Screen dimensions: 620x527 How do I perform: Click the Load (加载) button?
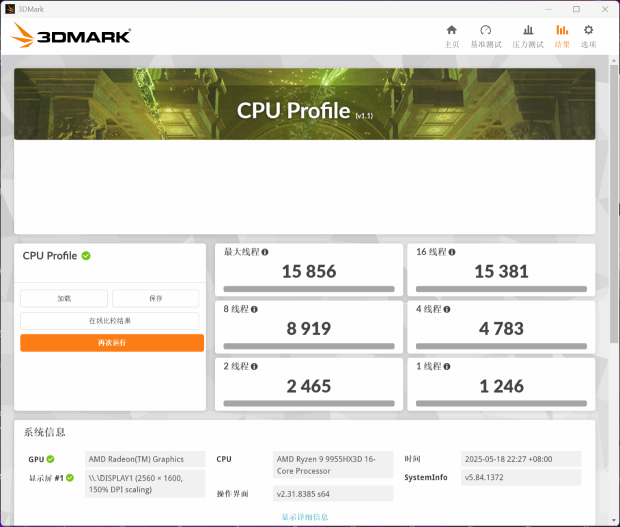click(x=64, y=298)
